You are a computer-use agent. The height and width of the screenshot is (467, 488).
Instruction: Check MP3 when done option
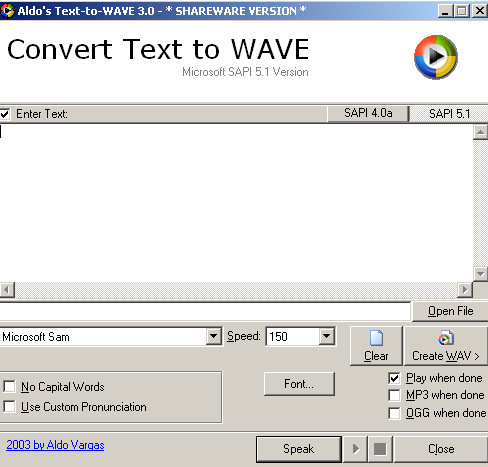click(394, 395)
